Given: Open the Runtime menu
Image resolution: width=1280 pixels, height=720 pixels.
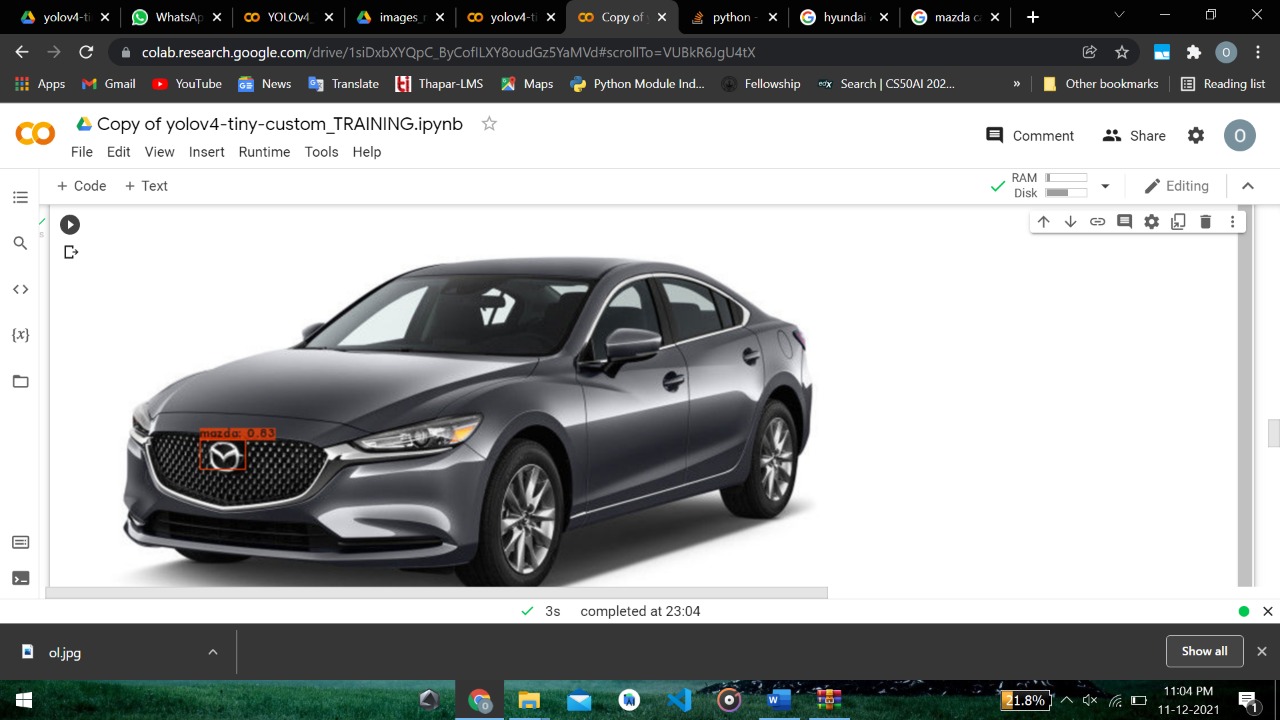Looking at the screenshot, I should [264, 152].
